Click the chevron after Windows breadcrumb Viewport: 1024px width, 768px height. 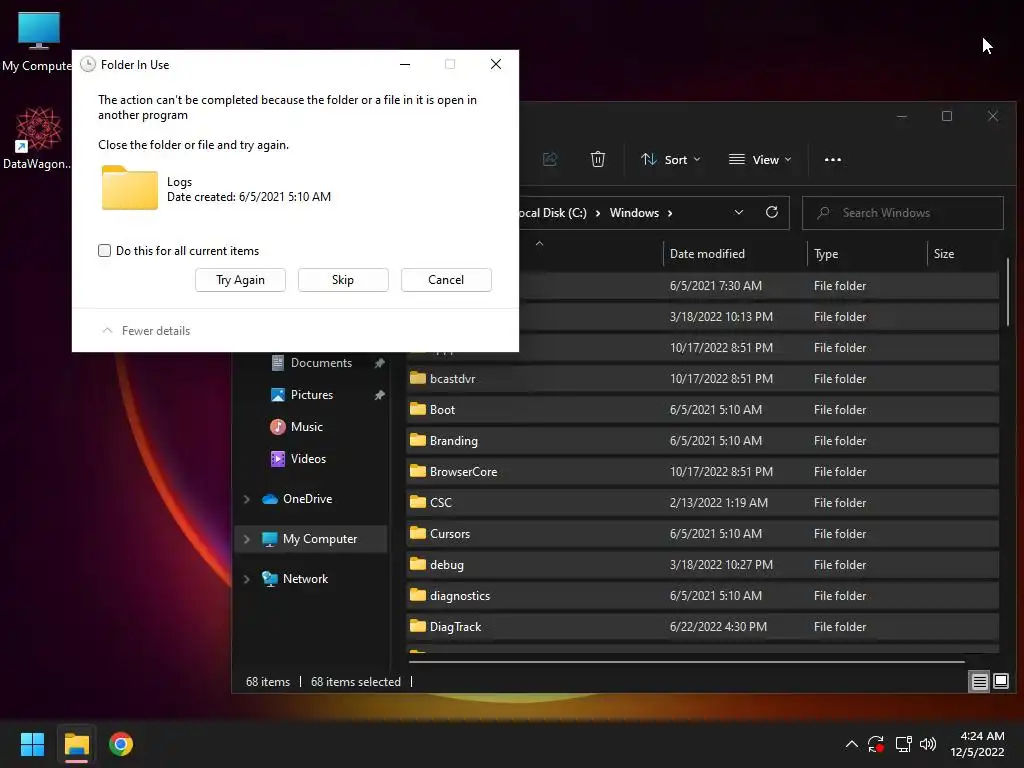670,213
